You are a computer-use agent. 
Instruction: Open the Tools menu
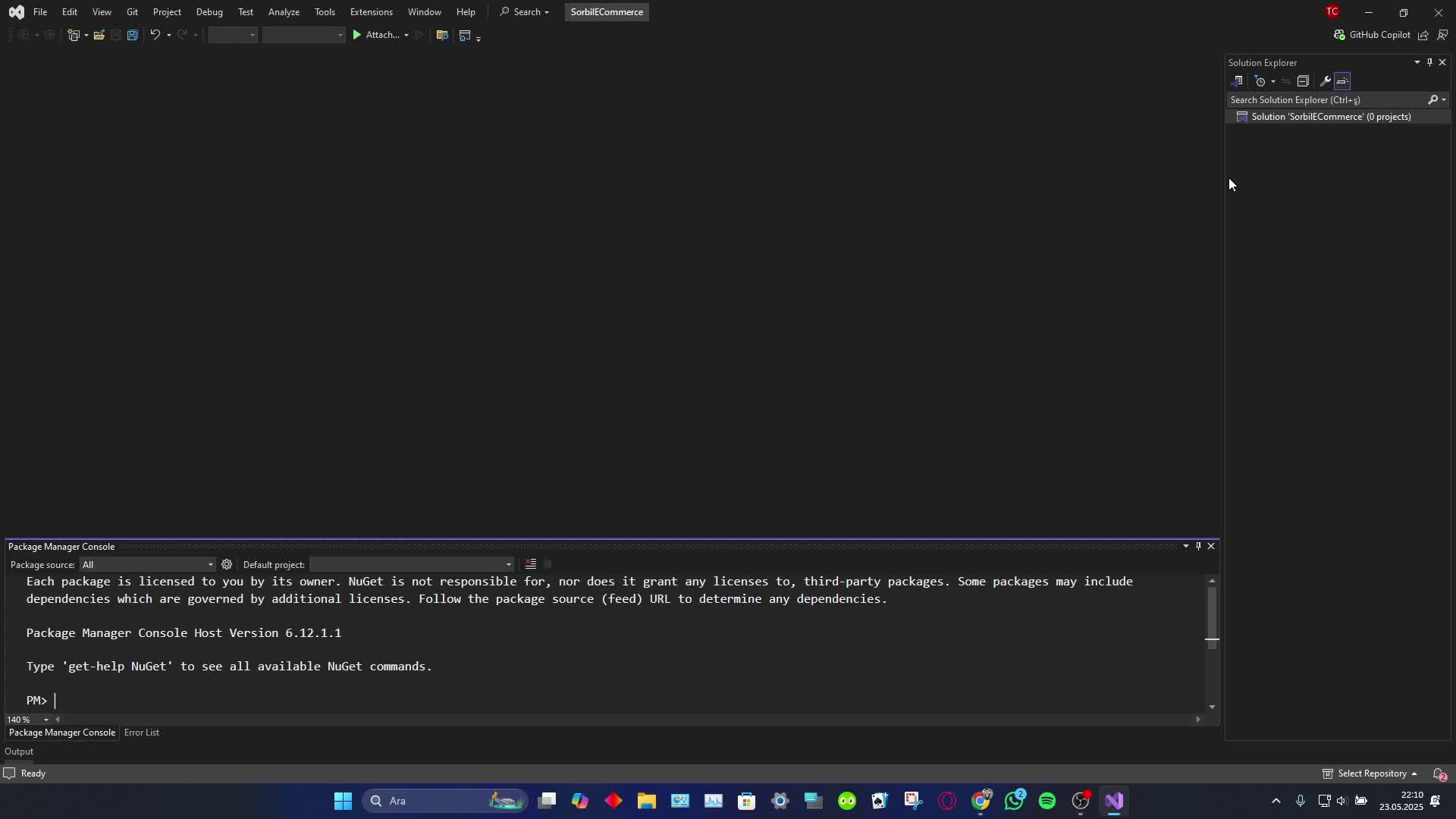(x=325, y=12)
